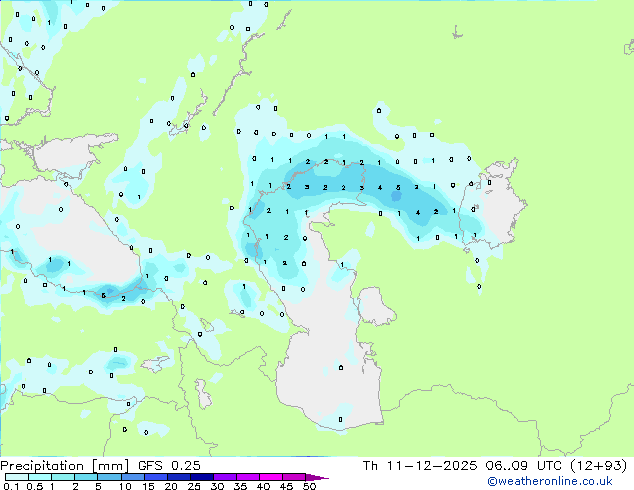Click the '(12+93)' forecast offset text

coord(599,466)
